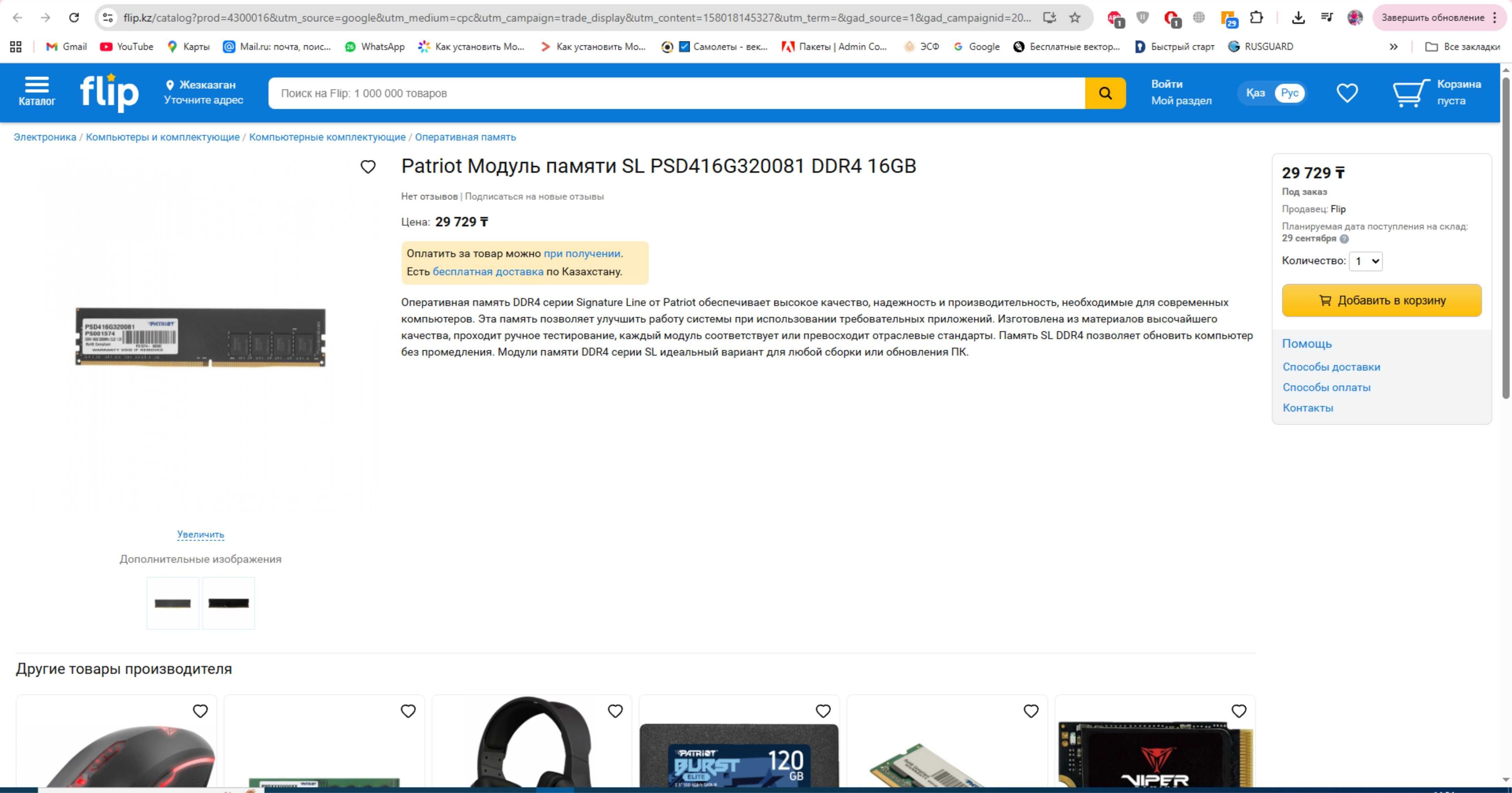
Task: Open the Apps grid in the bookmarks bar
Action: 16,46
